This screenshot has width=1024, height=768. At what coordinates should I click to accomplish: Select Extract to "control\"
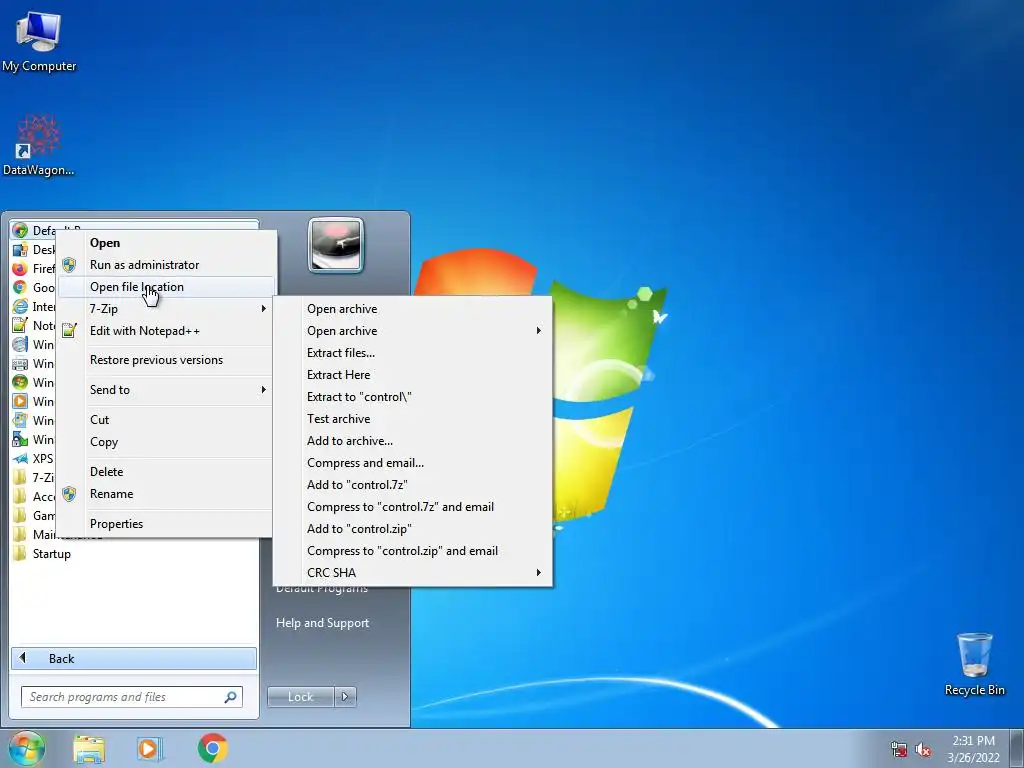(x=413, y=397)
